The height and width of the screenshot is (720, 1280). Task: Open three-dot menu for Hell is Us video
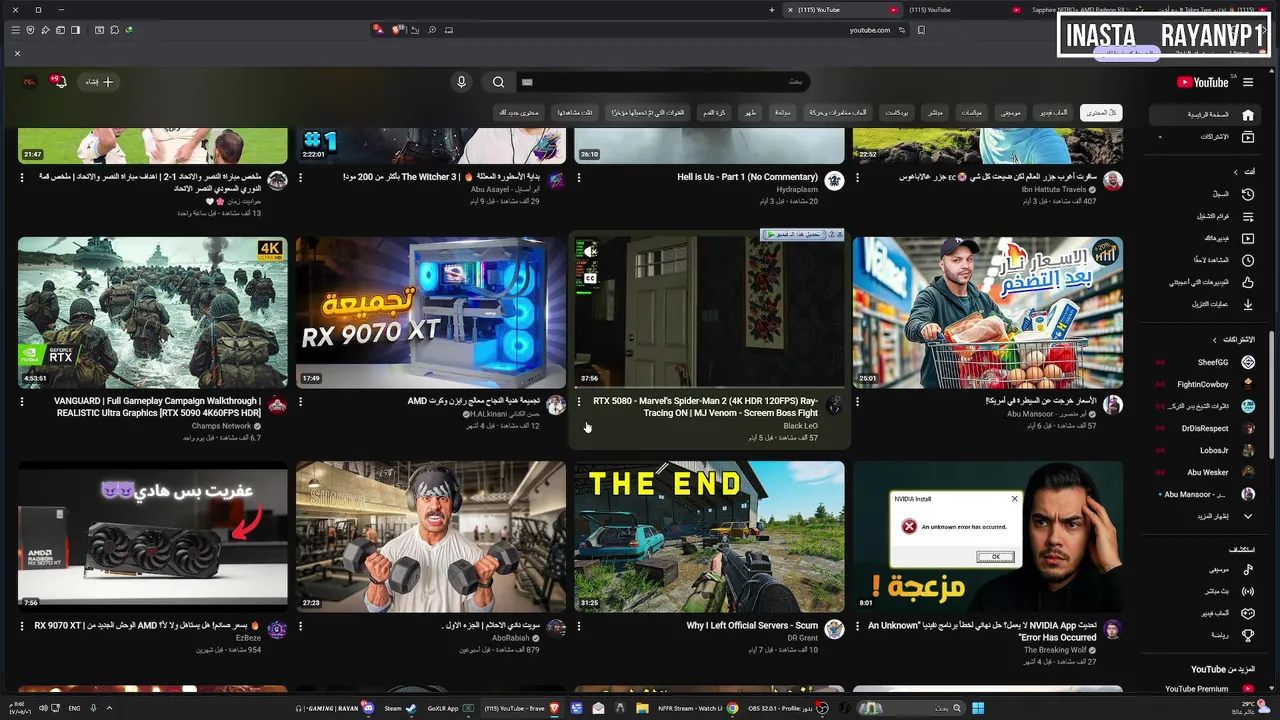point(579,177)
